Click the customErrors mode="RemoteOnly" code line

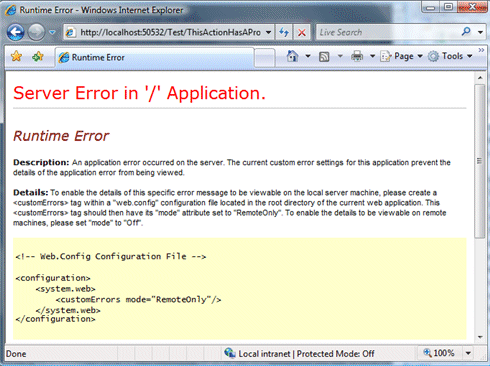click(x=138, y=299)
